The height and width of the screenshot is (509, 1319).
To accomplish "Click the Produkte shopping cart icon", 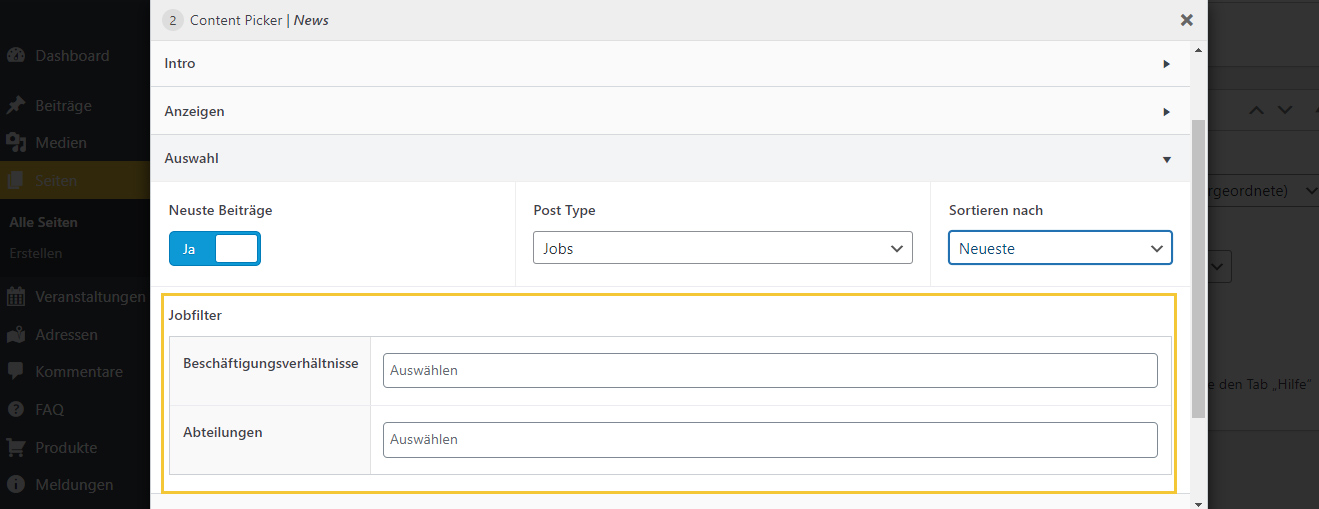I will (16, 447).
